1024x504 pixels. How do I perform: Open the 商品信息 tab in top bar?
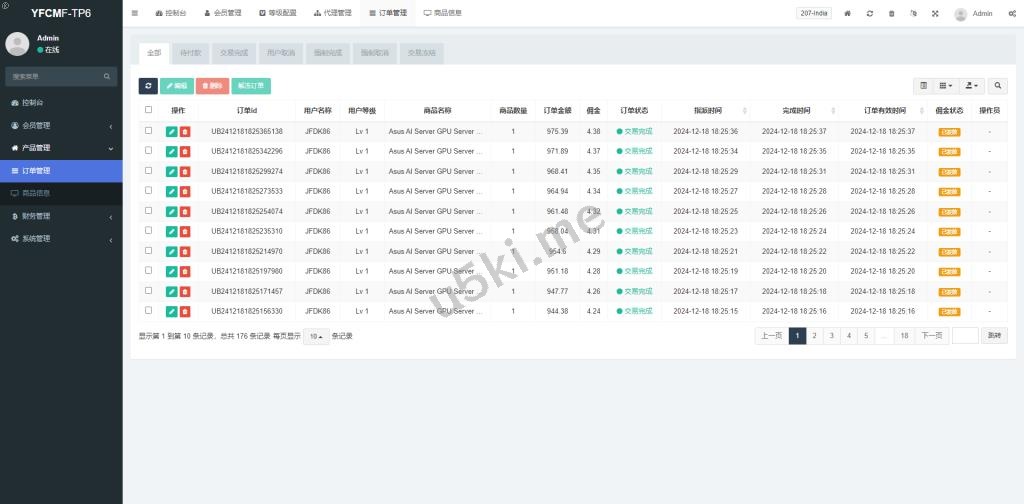[442, 14]
